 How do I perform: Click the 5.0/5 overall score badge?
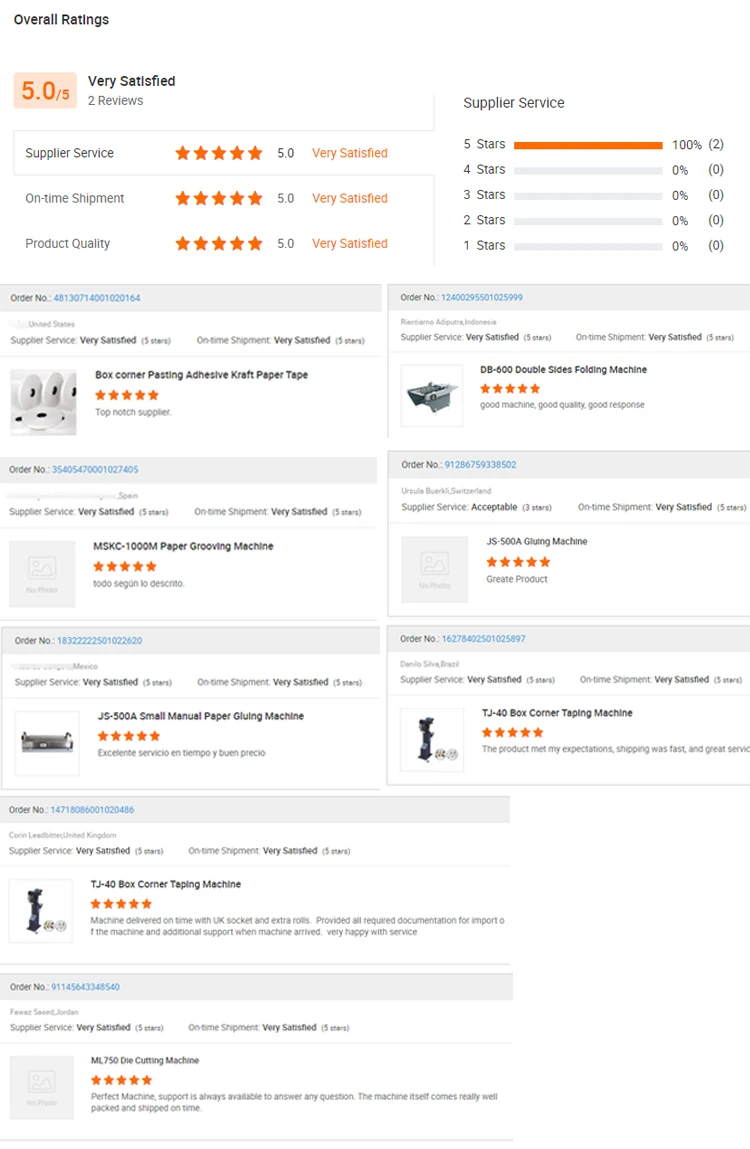click(45, 91)
